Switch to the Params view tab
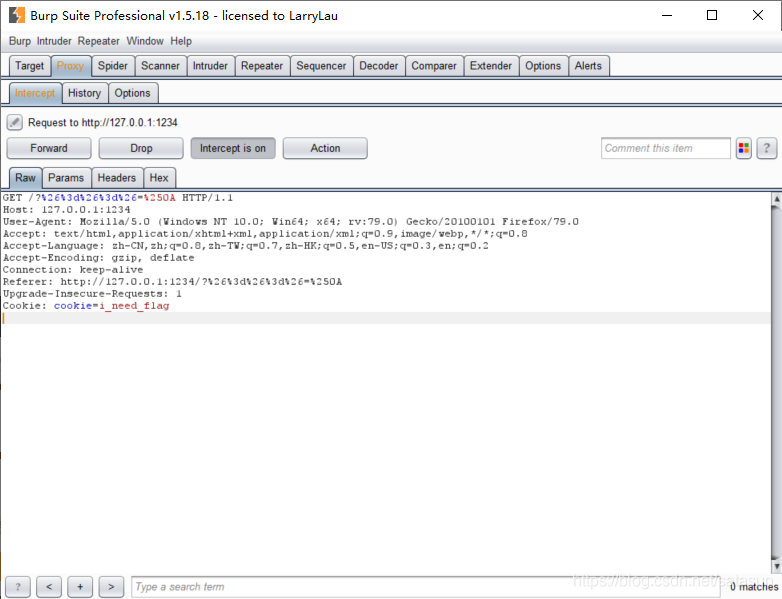Image resolution: width=782 pixels, height=599 pixels. (66, 178)
